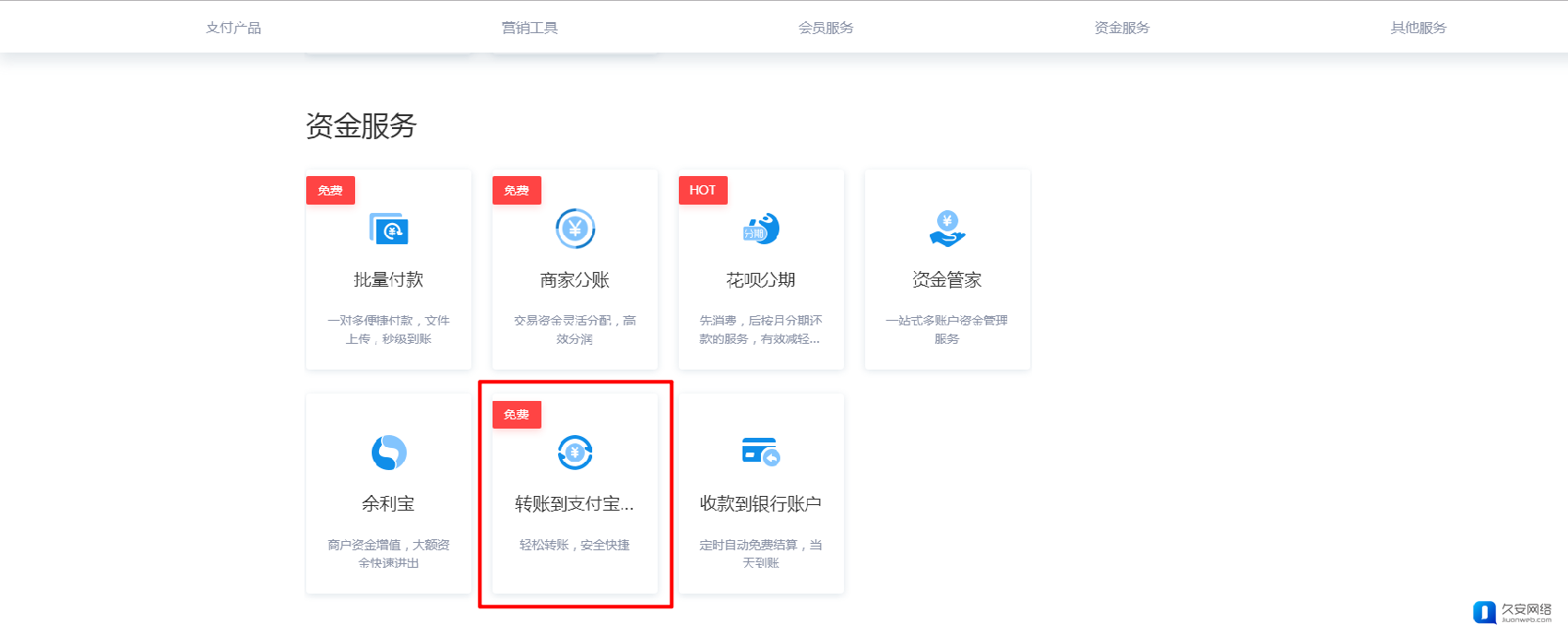Image resolution: width=1568 pixels, height=636 pixels.
Task: Click the 商家分账 yen coin icon
Action: (575, 229)
